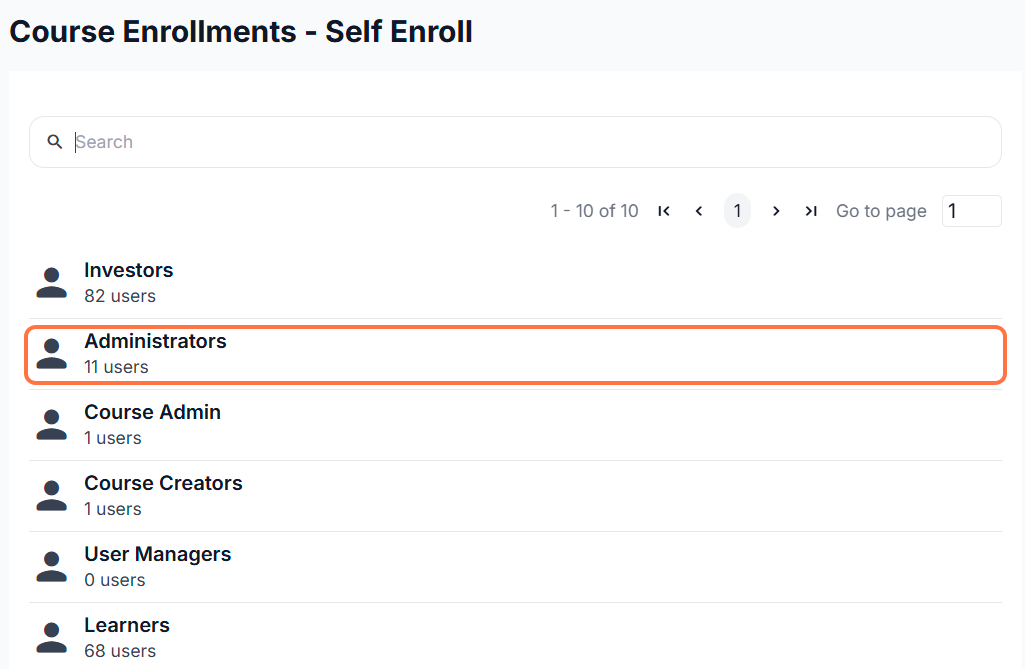Click the Course Creators user icon
1025x669 pixels.
click(x=51, y=496)
